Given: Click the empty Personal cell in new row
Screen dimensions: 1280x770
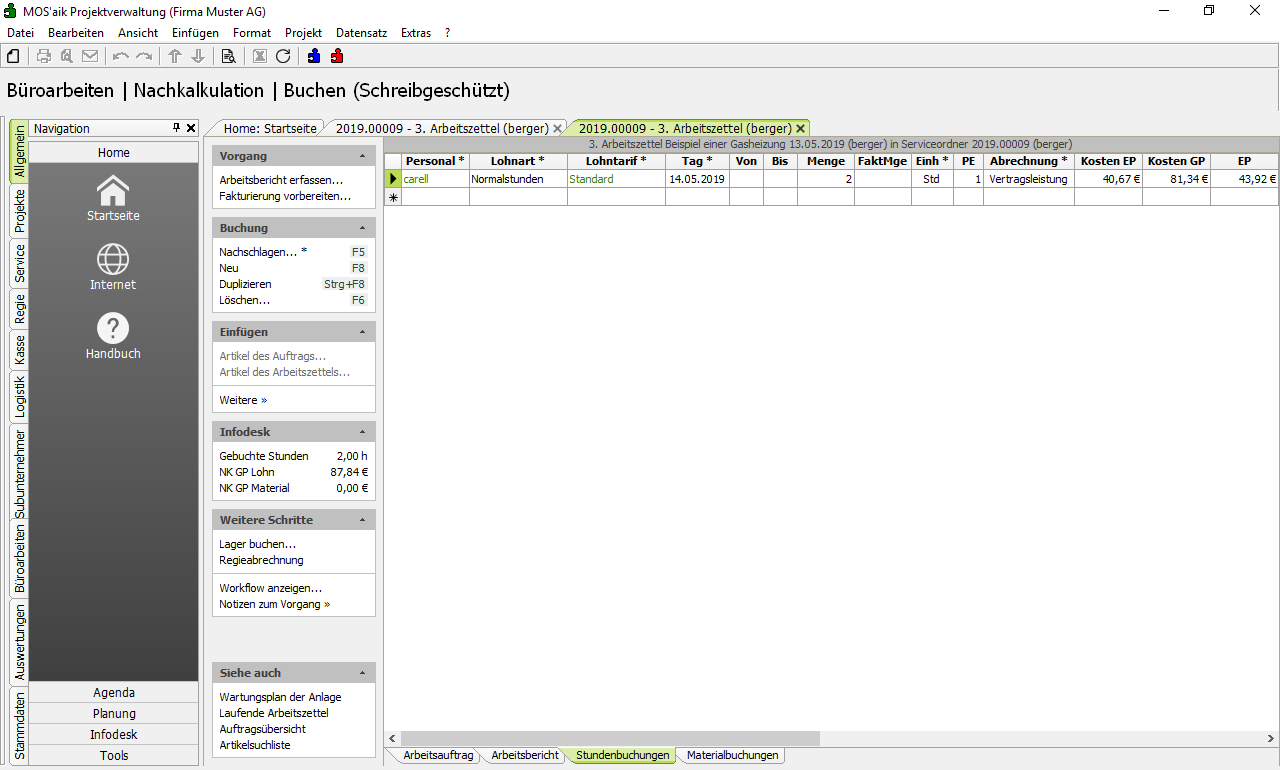Looking at the screenshot, I should pos(435,198).
